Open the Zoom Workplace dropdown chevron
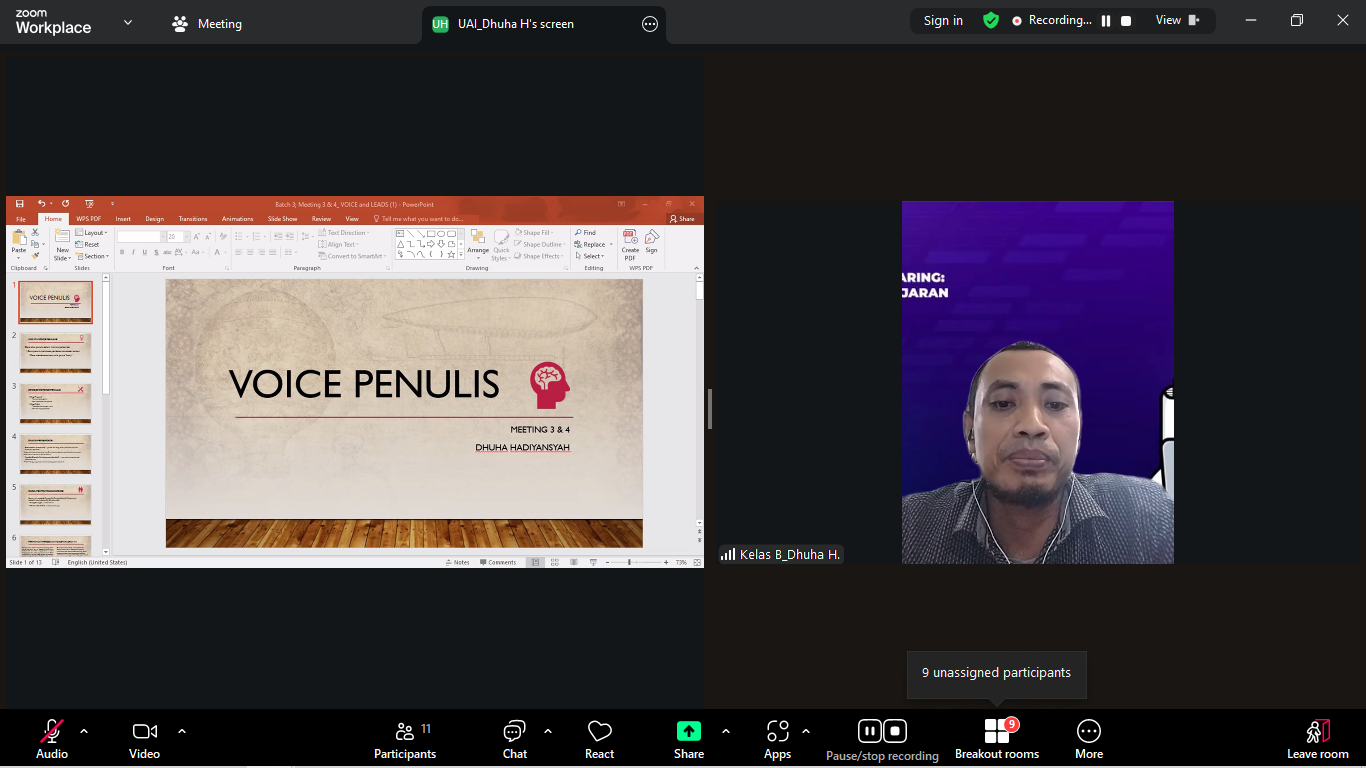Screen dimensions: 1366x768 point(128,22)
